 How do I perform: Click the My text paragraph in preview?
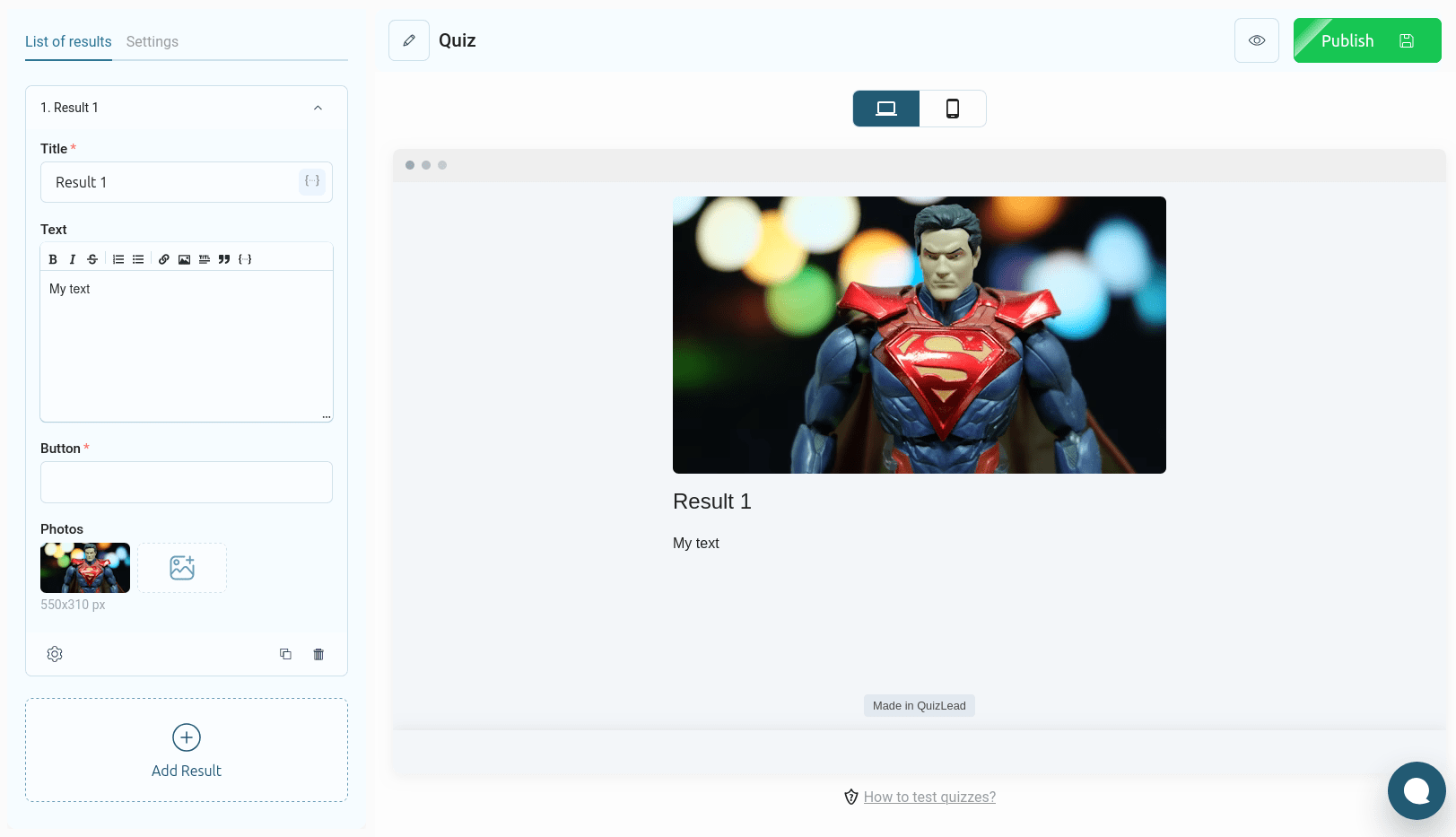[696, 543]
